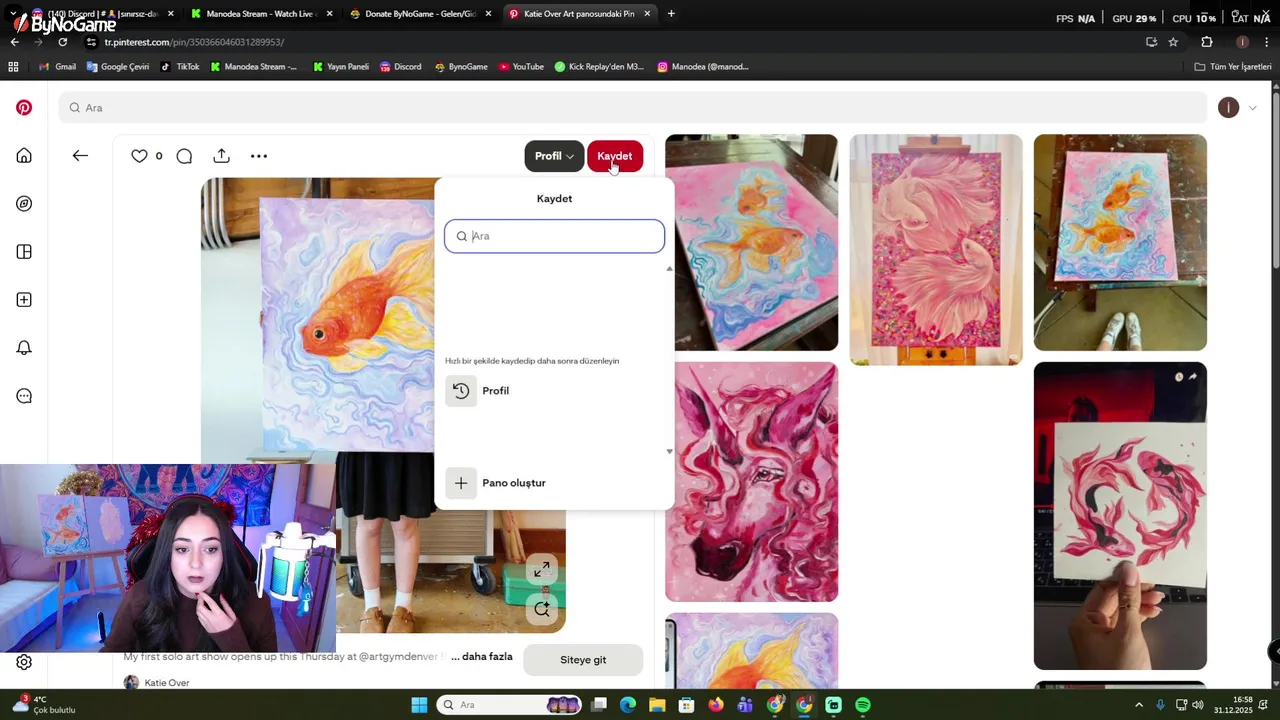Open the red koi fish drawing thumbnail
Viewport: 1280px width, 720px height.
click(1120, 516)
